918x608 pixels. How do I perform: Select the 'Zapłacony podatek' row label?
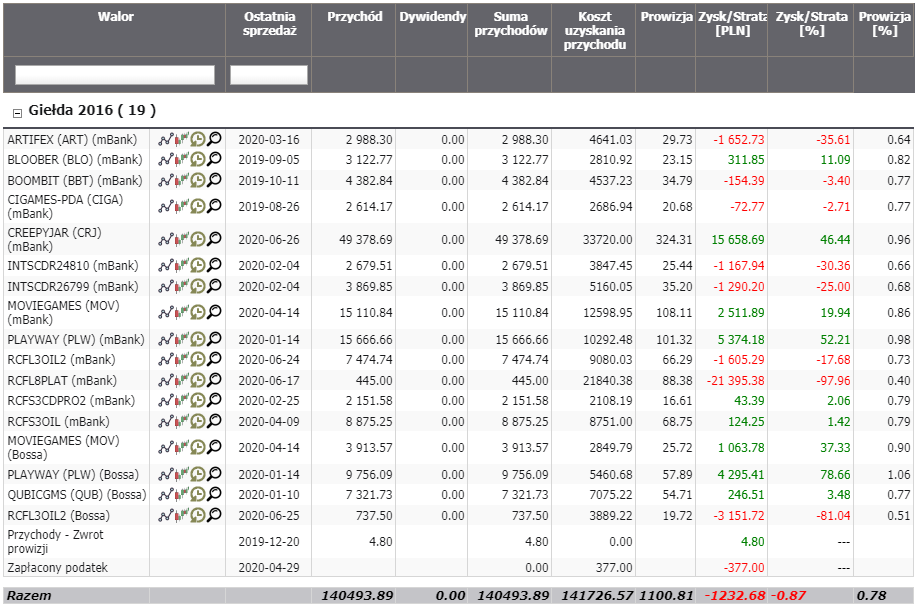pos(57,567)
